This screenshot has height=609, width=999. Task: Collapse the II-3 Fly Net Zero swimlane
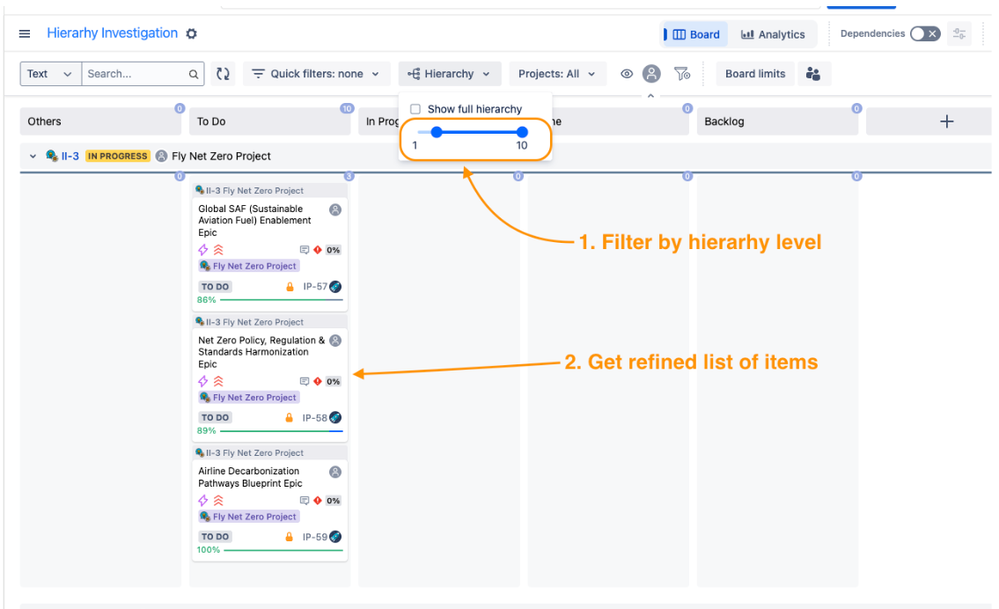tap(33, 156)
